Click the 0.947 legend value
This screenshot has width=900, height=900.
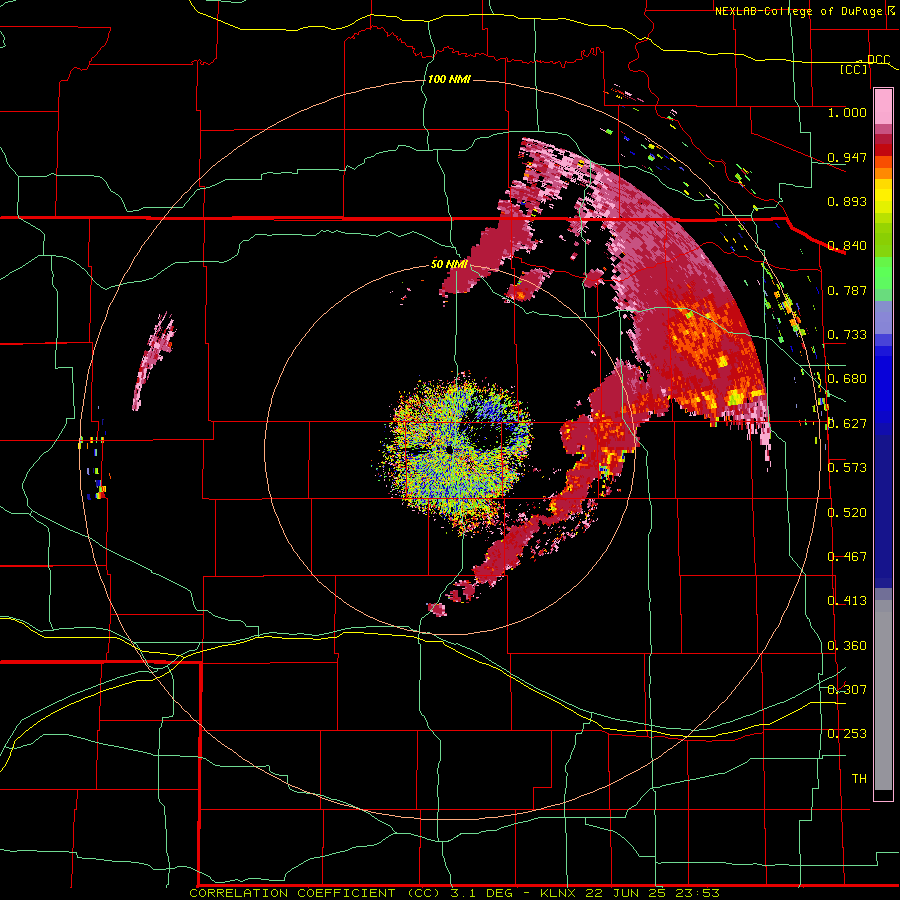click(847, 157)
